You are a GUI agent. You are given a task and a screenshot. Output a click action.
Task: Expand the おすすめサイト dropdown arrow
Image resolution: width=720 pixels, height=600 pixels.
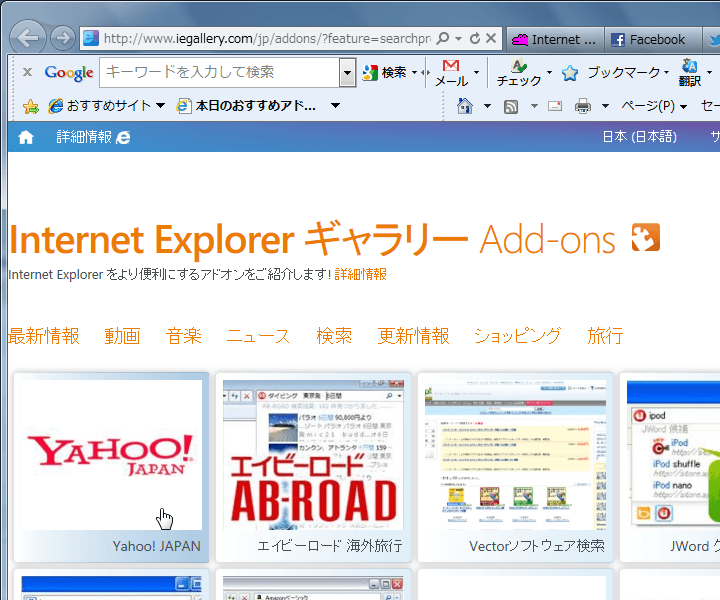click(x=160, y=106)
